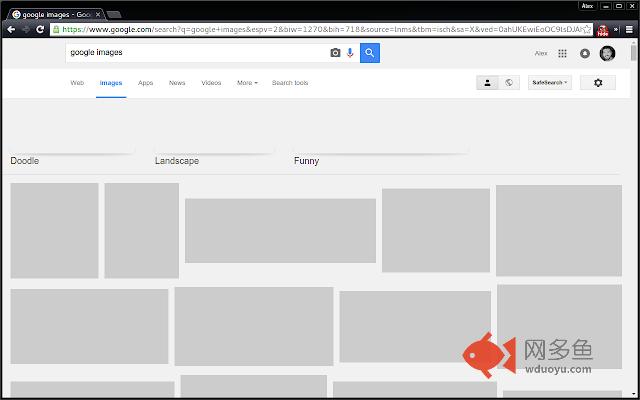
Task: Open the Doodle suggestion category
Action: 25,161
